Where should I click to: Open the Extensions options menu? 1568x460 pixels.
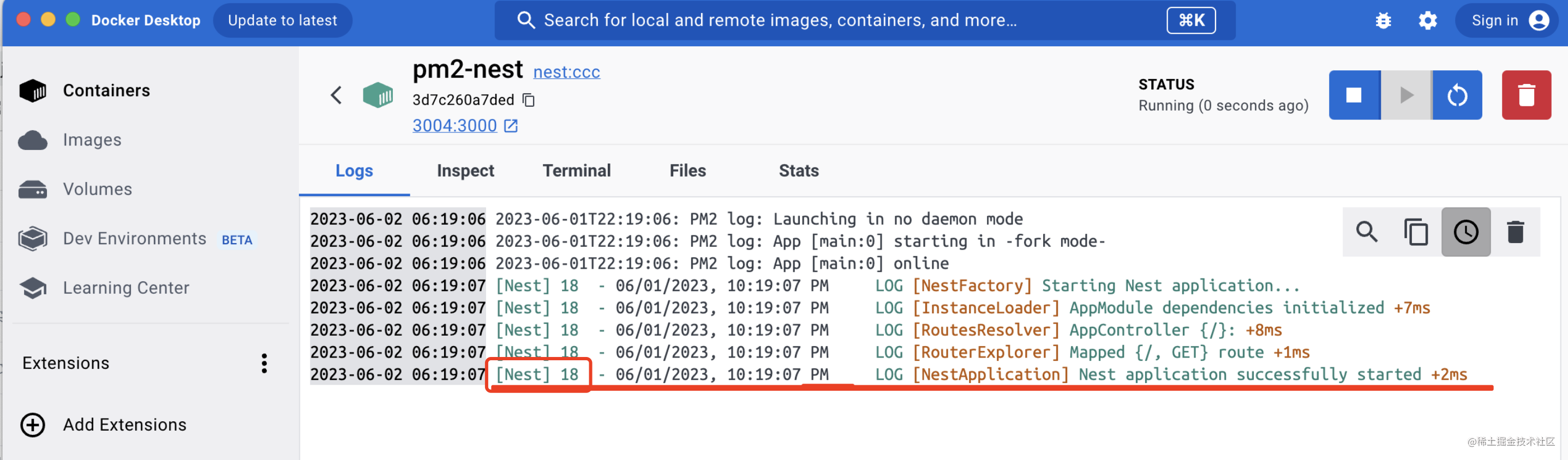[x=264, y=363]
